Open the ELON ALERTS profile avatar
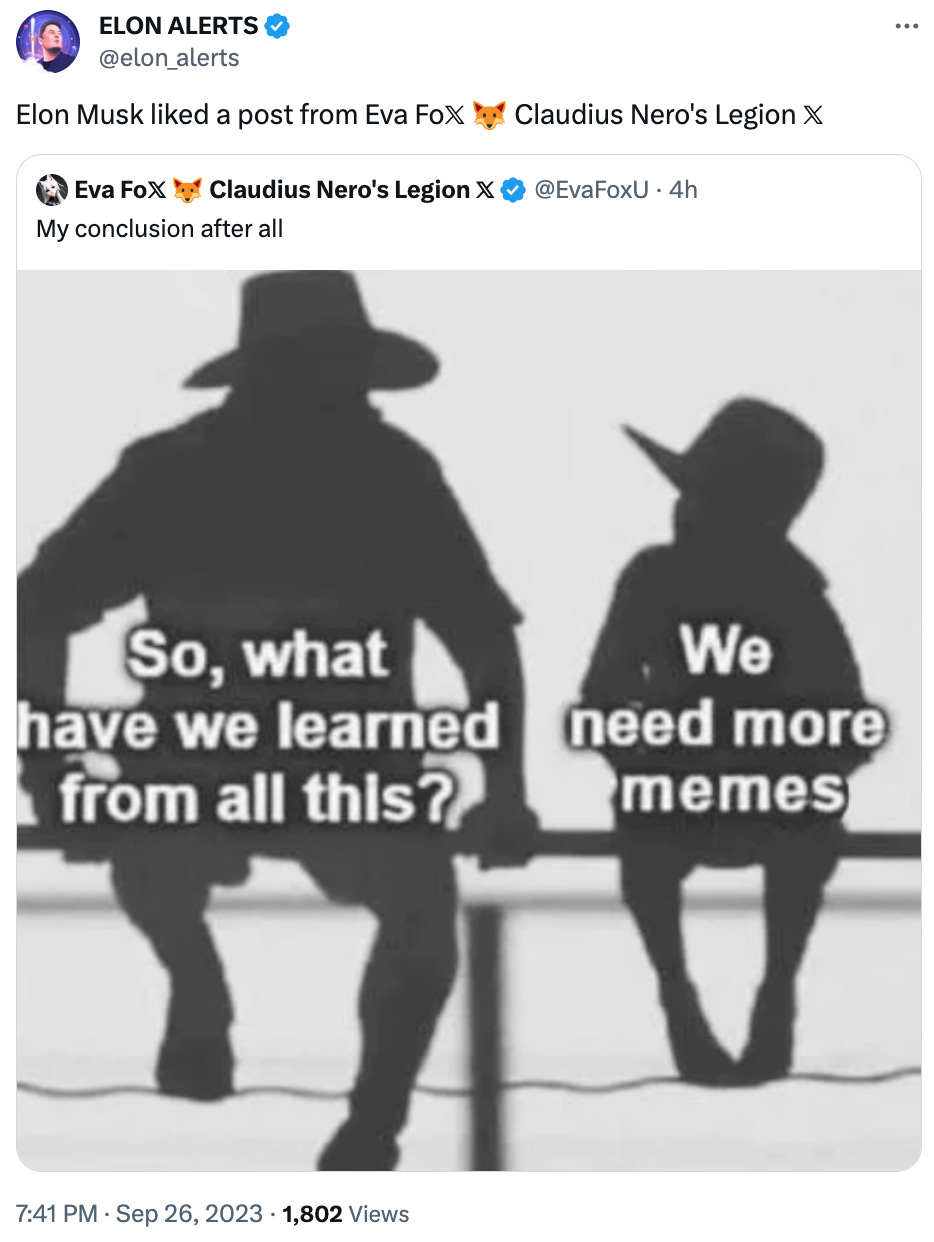This screenshot has width=934, height=1242. (x=48, y=42)
